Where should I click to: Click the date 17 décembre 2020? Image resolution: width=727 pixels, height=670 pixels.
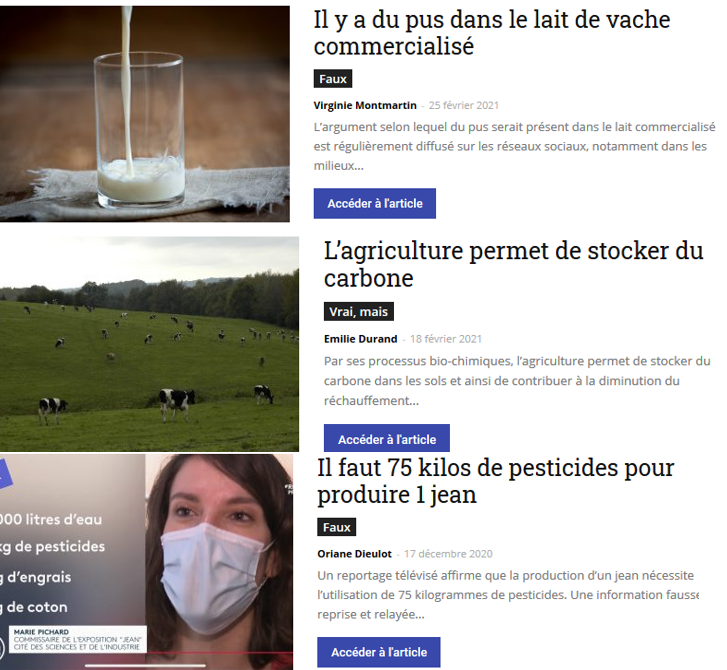click(448, 554)
